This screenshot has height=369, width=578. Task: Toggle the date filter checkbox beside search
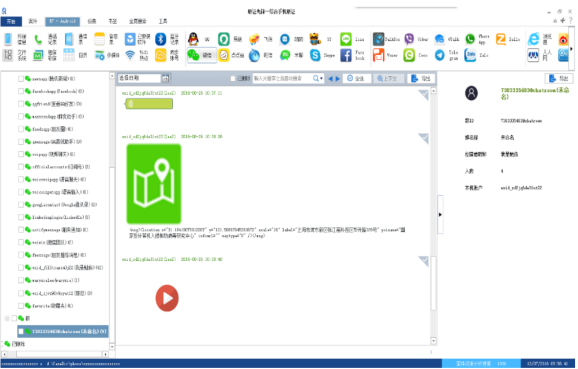tap(233, 78)
